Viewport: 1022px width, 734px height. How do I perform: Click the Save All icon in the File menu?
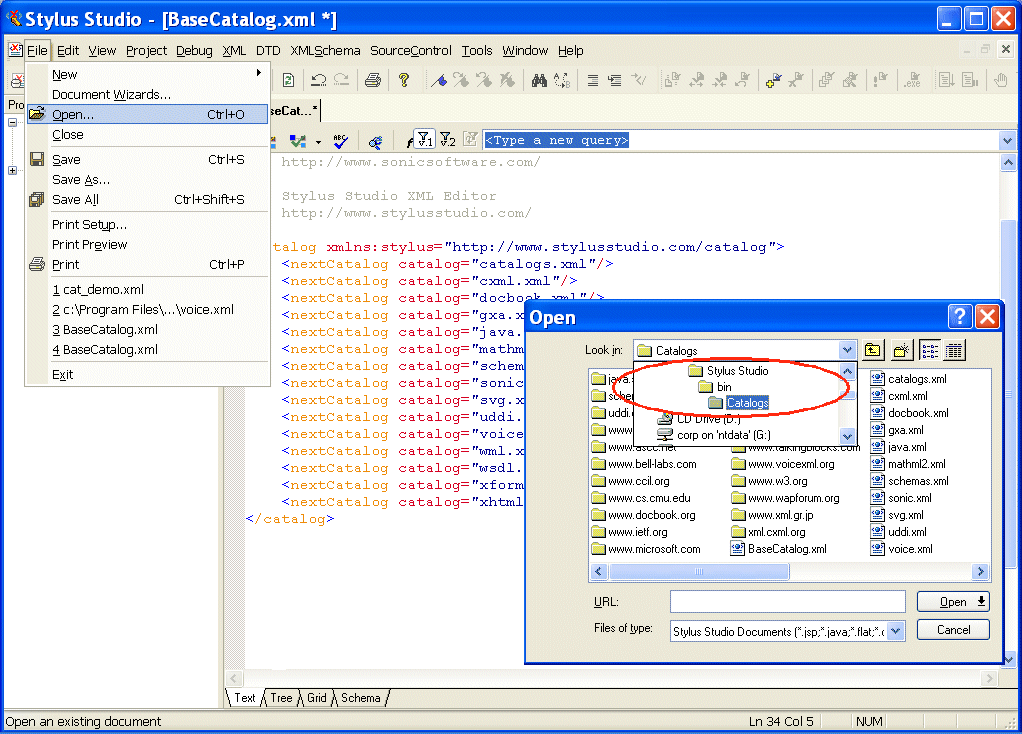tap(36, 198)
